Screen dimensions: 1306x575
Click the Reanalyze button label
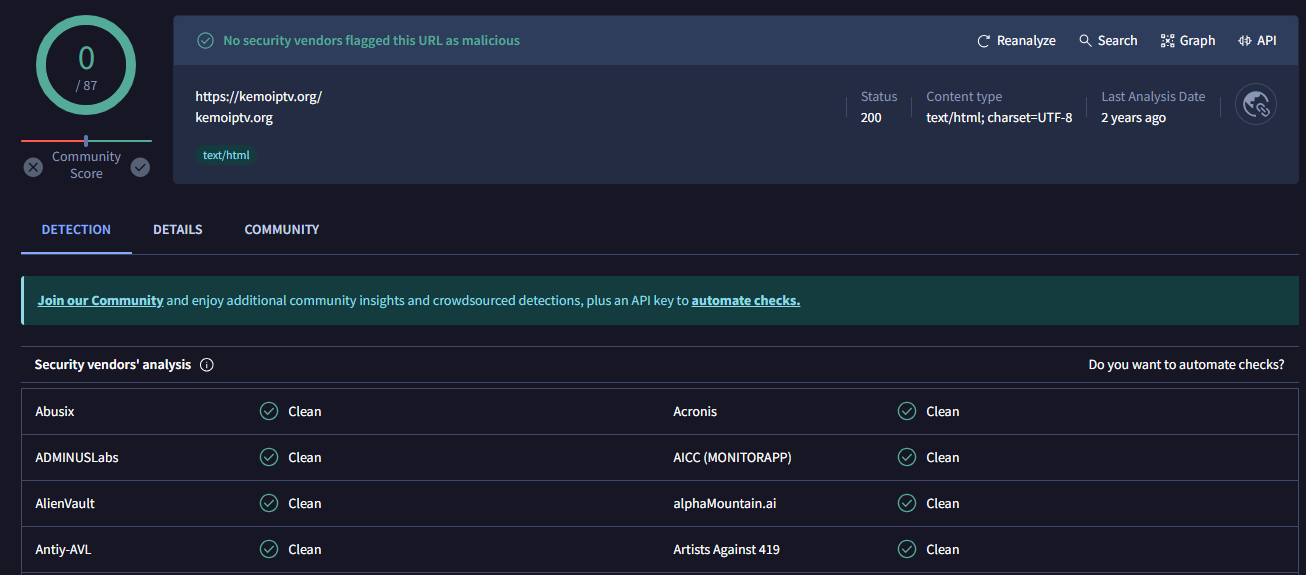pos(1026,41)
